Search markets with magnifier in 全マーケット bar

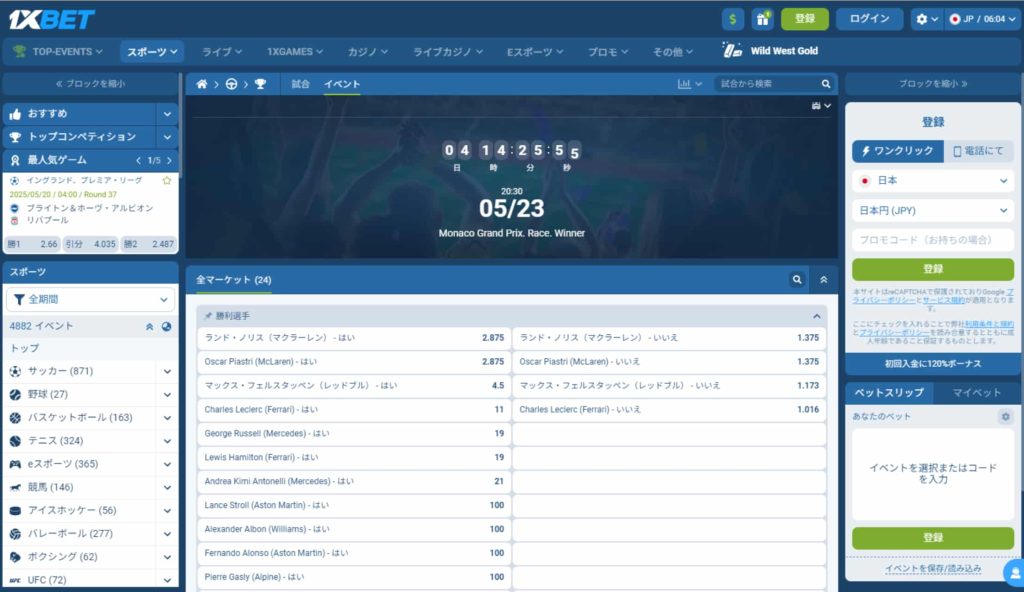coord(797,280)
